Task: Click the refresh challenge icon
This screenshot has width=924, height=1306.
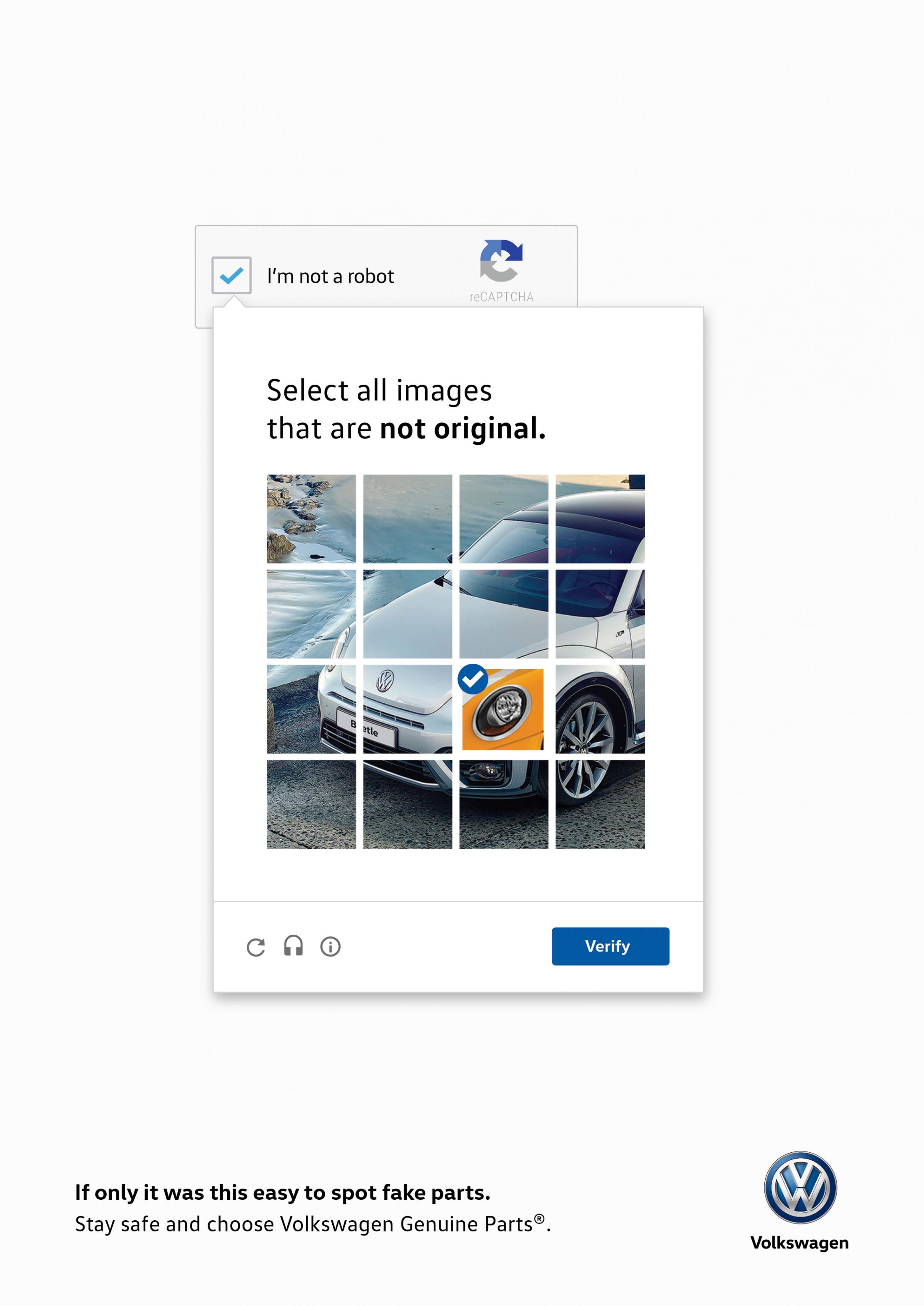Action: (255, 947)
